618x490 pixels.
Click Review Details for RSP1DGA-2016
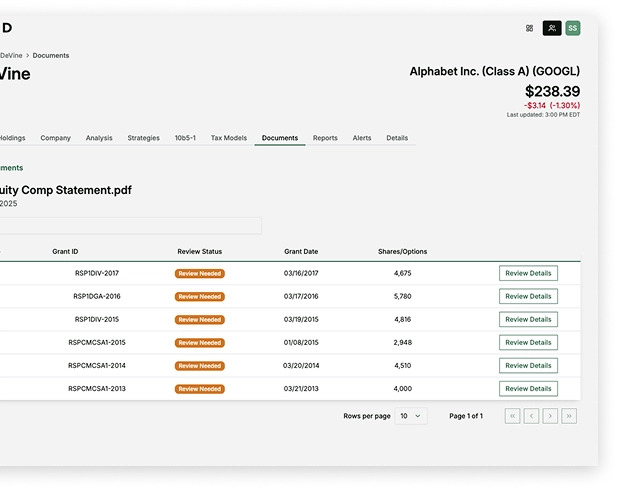(528, 296)
